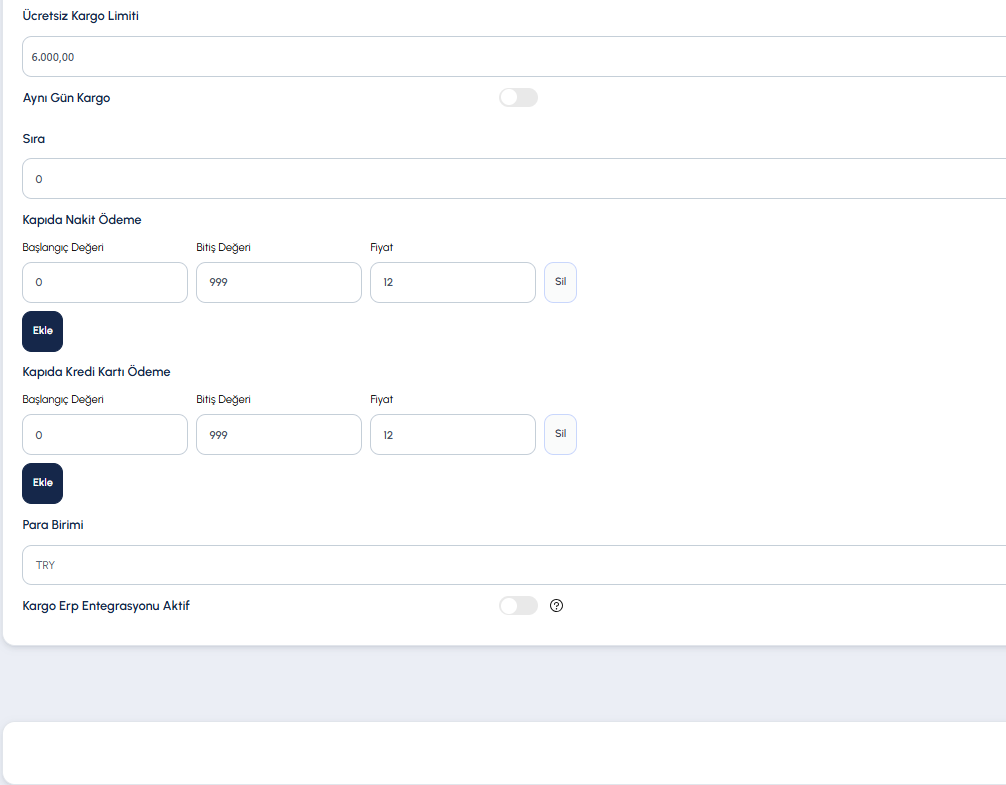
Task: Click Ekle button under Kapıda Nakit Ödeme
Action: click(42, 331)
